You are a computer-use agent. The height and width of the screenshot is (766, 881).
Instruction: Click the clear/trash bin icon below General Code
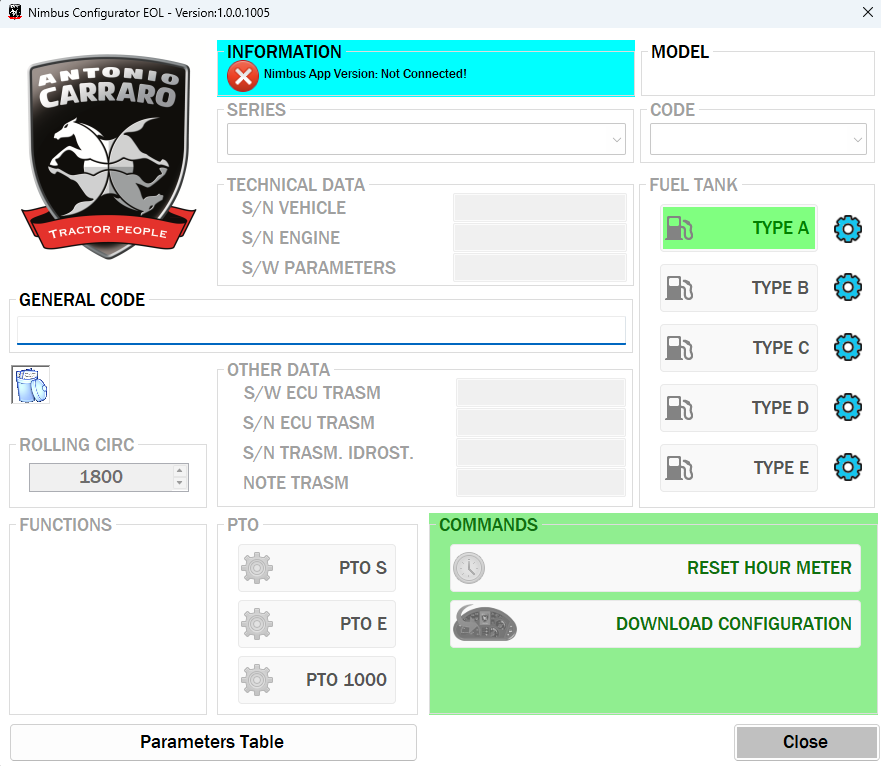(30, 384)
